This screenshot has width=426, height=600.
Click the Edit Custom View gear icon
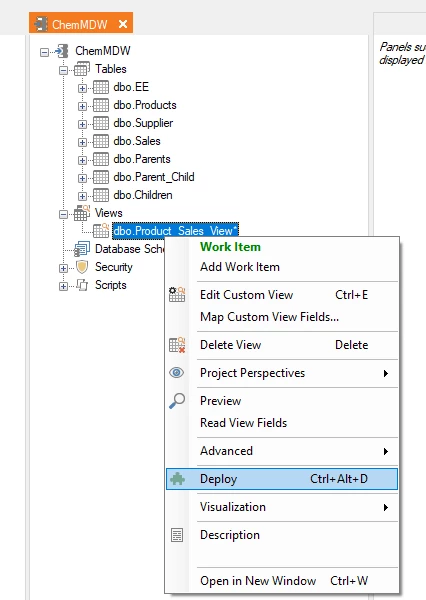(x=177, y=295)
